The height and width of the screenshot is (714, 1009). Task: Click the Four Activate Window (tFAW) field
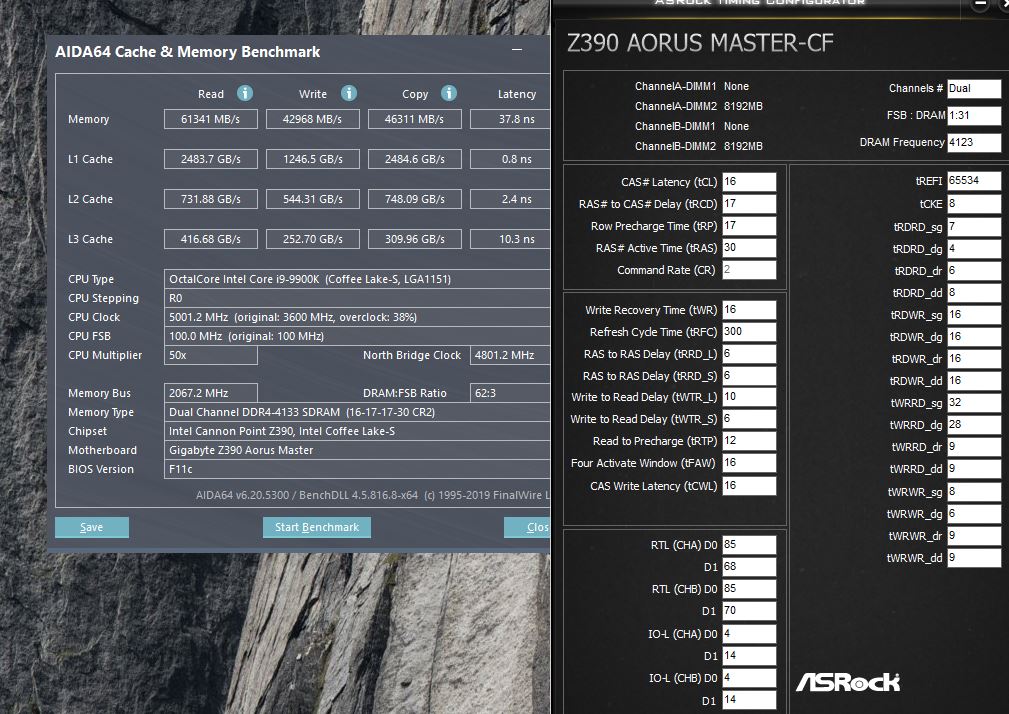coord(749,462)
